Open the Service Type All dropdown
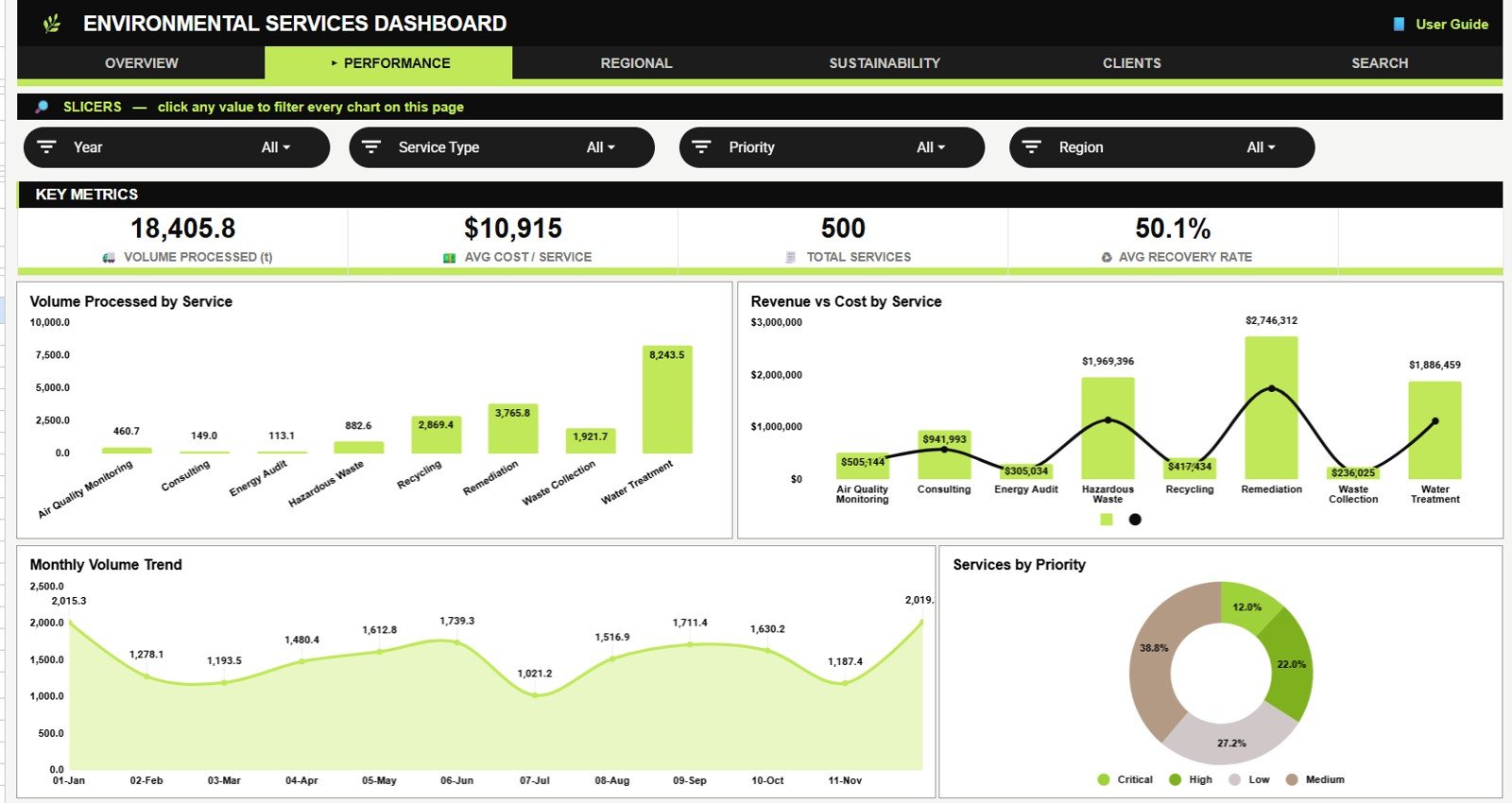Screen dimensions: 1512x803 point(601,147)
